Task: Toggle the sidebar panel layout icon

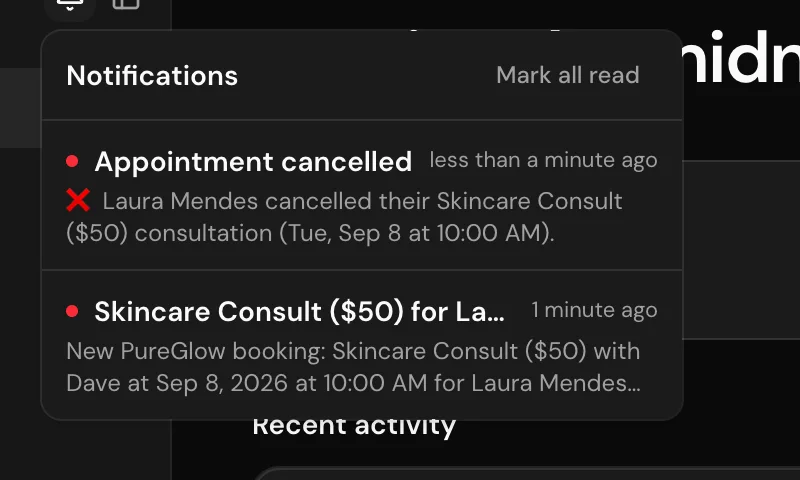Action: coord(126,5)
